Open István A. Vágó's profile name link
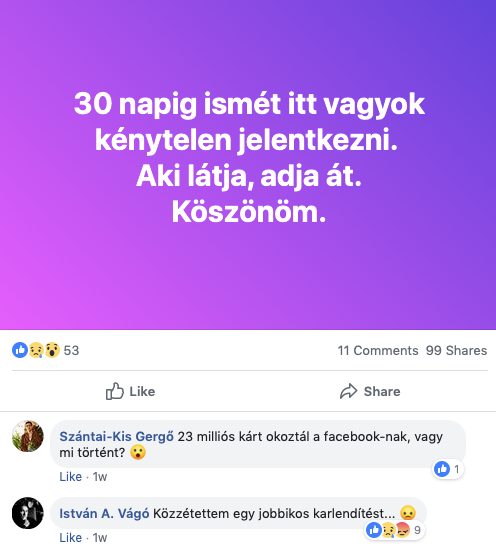496x553 pixels. pos(104,514)
